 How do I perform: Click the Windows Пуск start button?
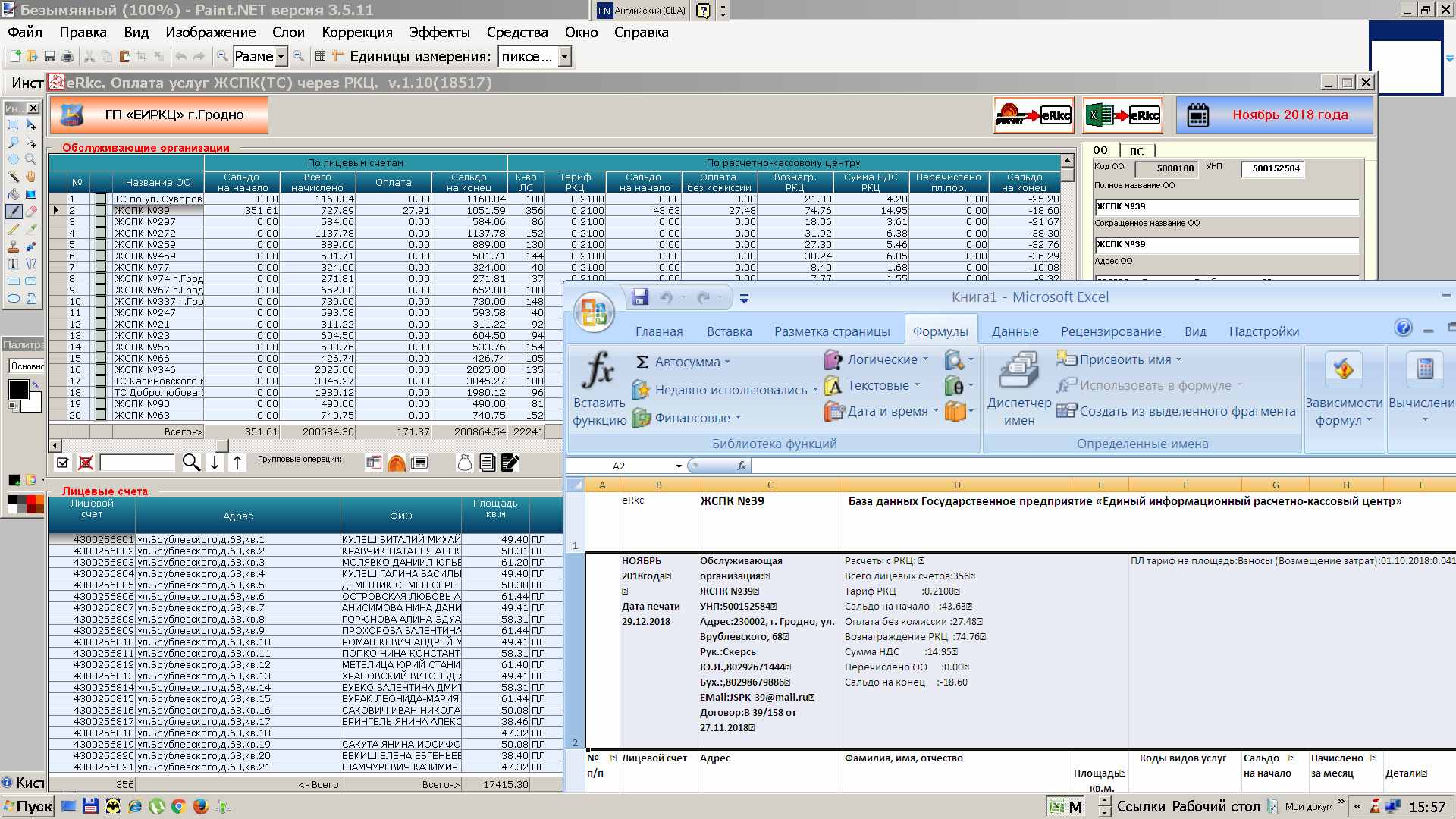click(28, 806)
